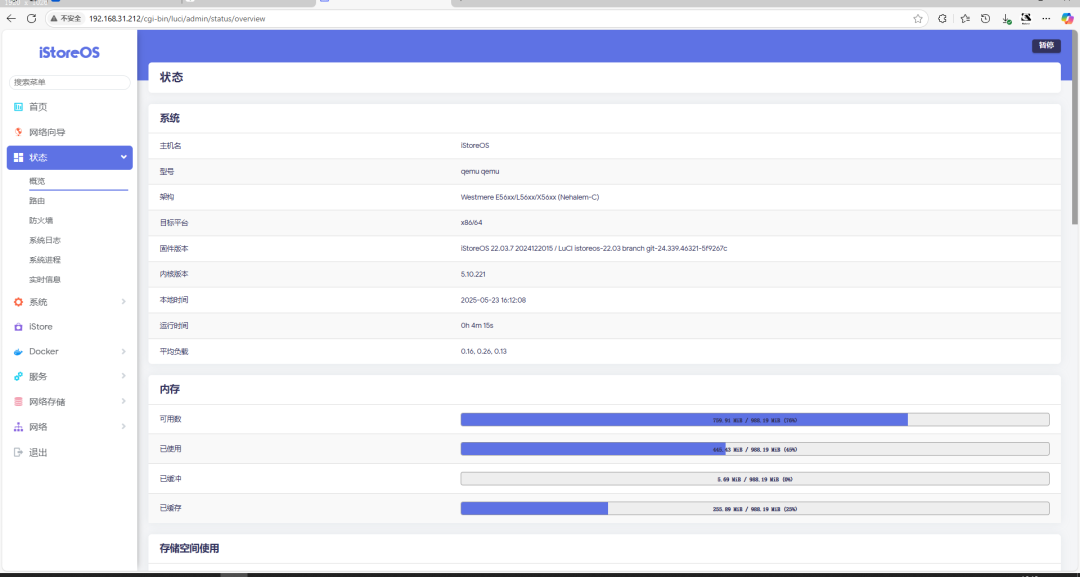Reload the page with the refresh icon
This screenshot has width=1080, height=577.
[x=31, y=19]
